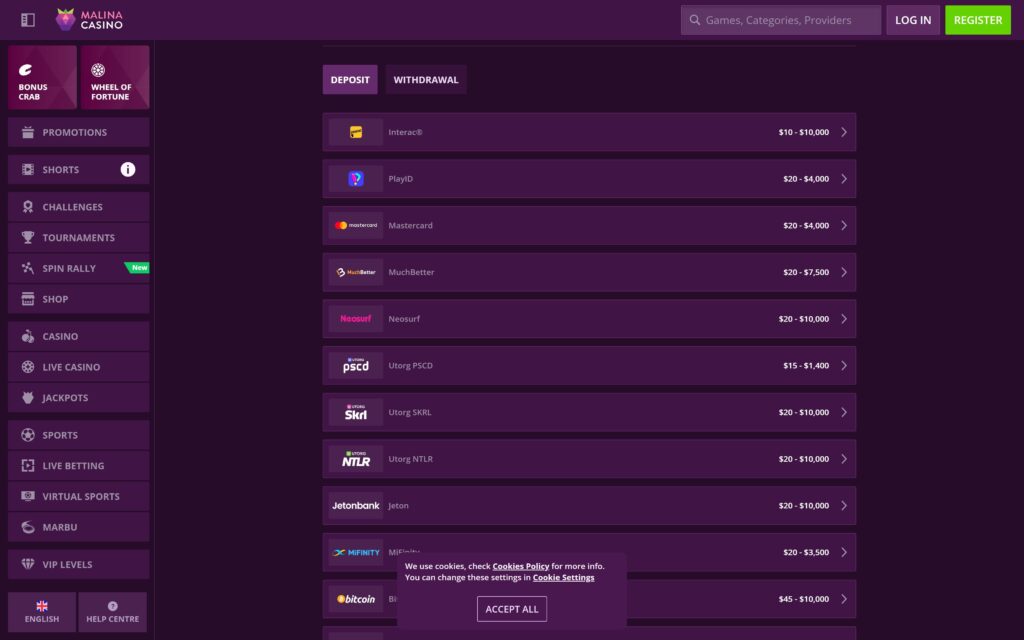Expand the Neosurf deposit method

tap(588, 318)
